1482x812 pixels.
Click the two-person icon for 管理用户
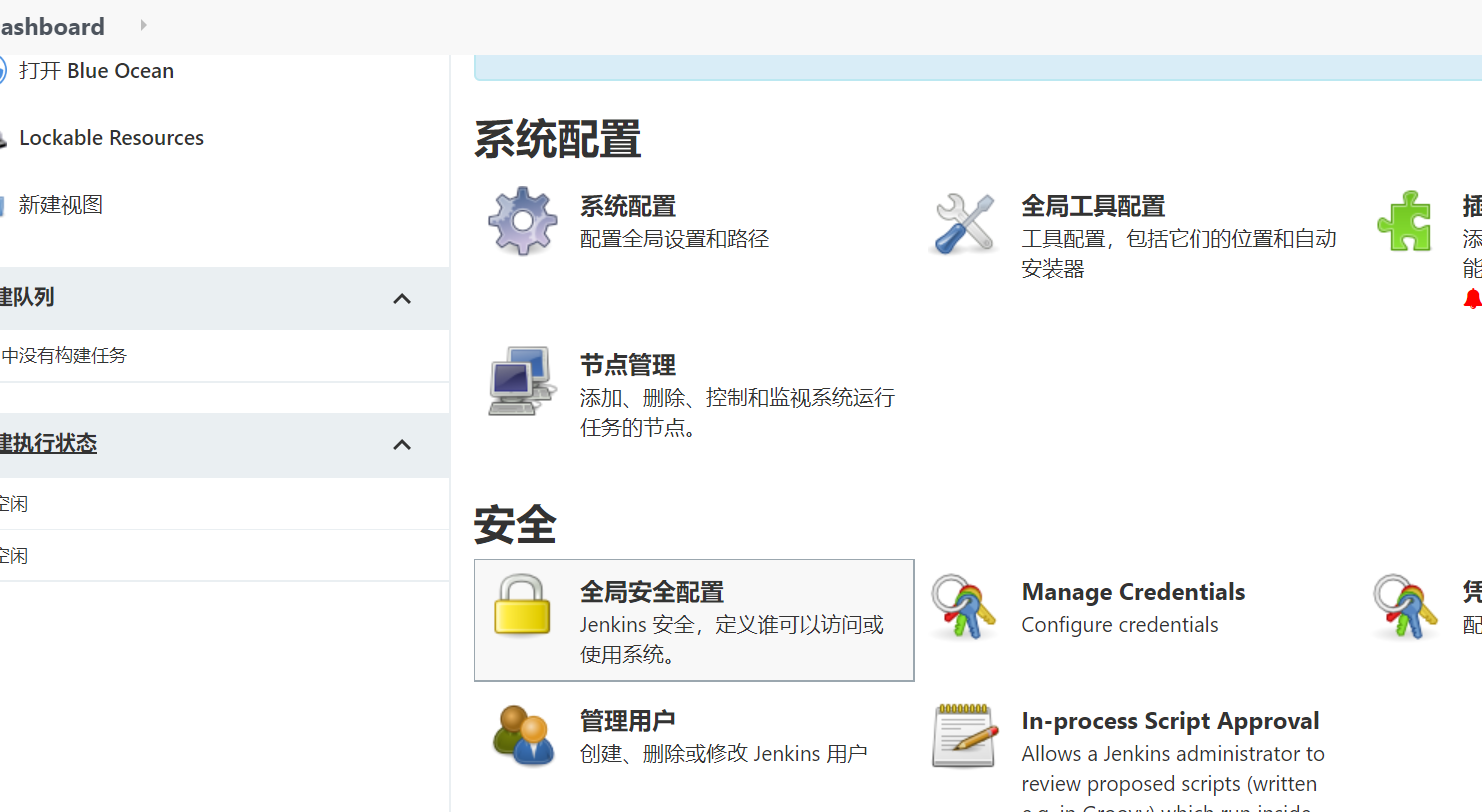coord(523,735)
